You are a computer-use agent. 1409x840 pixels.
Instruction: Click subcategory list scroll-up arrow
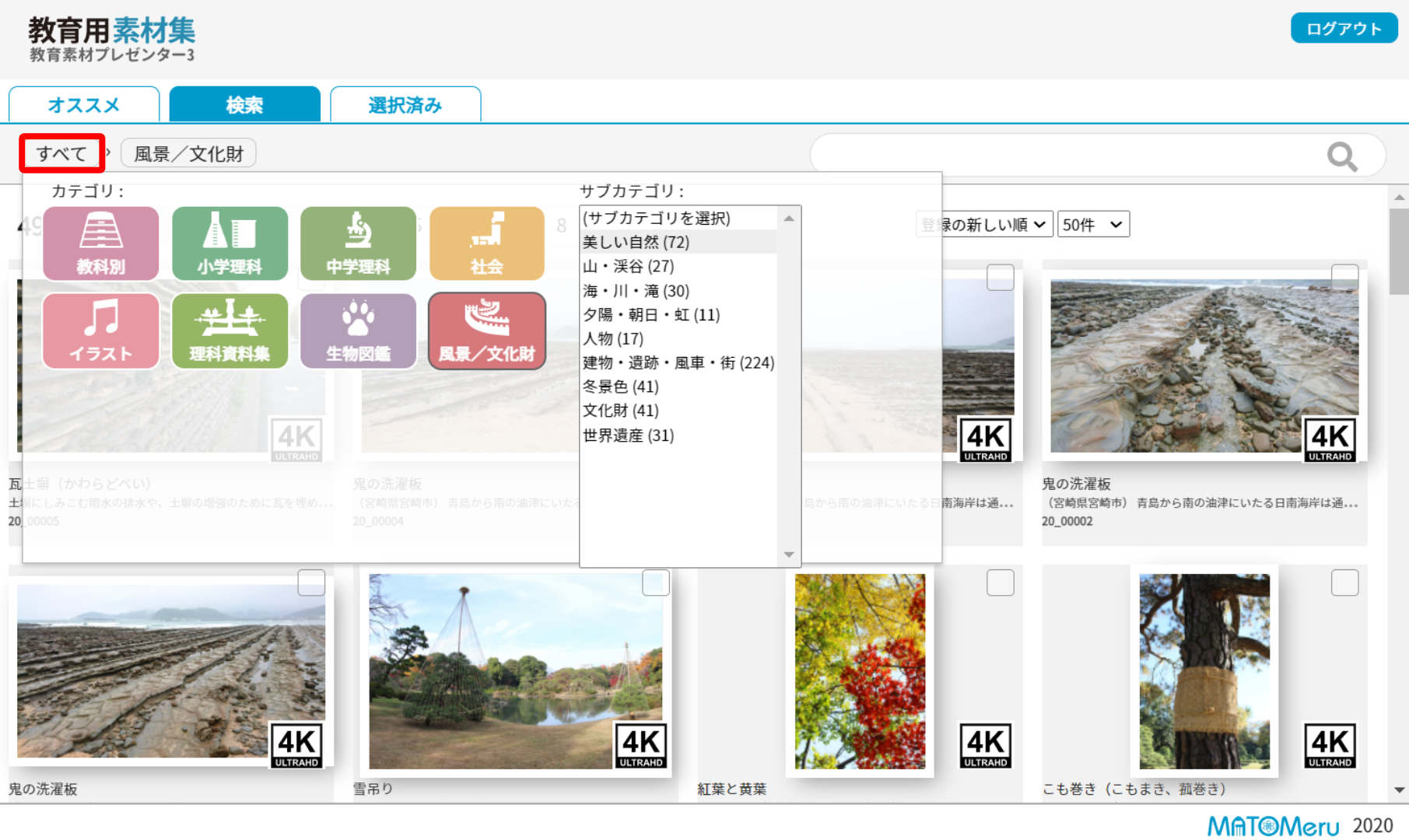(x=789, y=219)
